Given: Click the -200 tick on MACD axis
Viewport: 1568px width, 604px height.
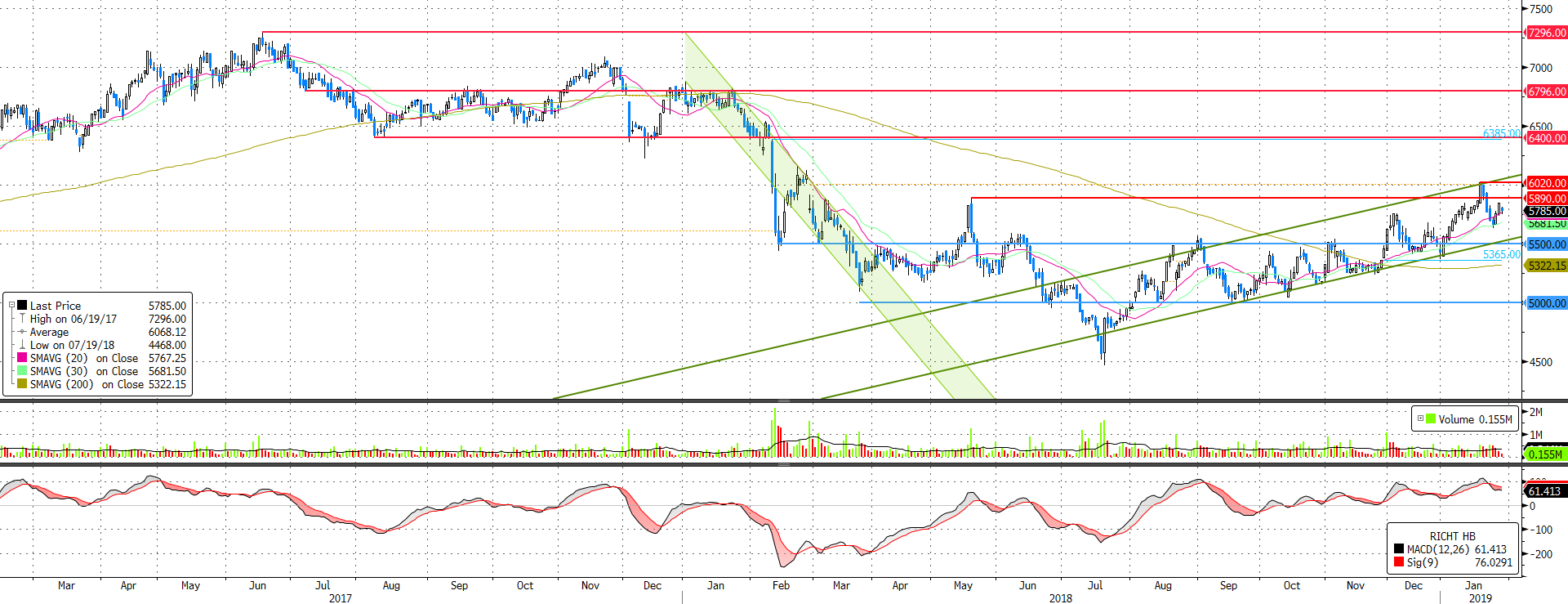Looking at the screenshot, I should coord(1540,554).
